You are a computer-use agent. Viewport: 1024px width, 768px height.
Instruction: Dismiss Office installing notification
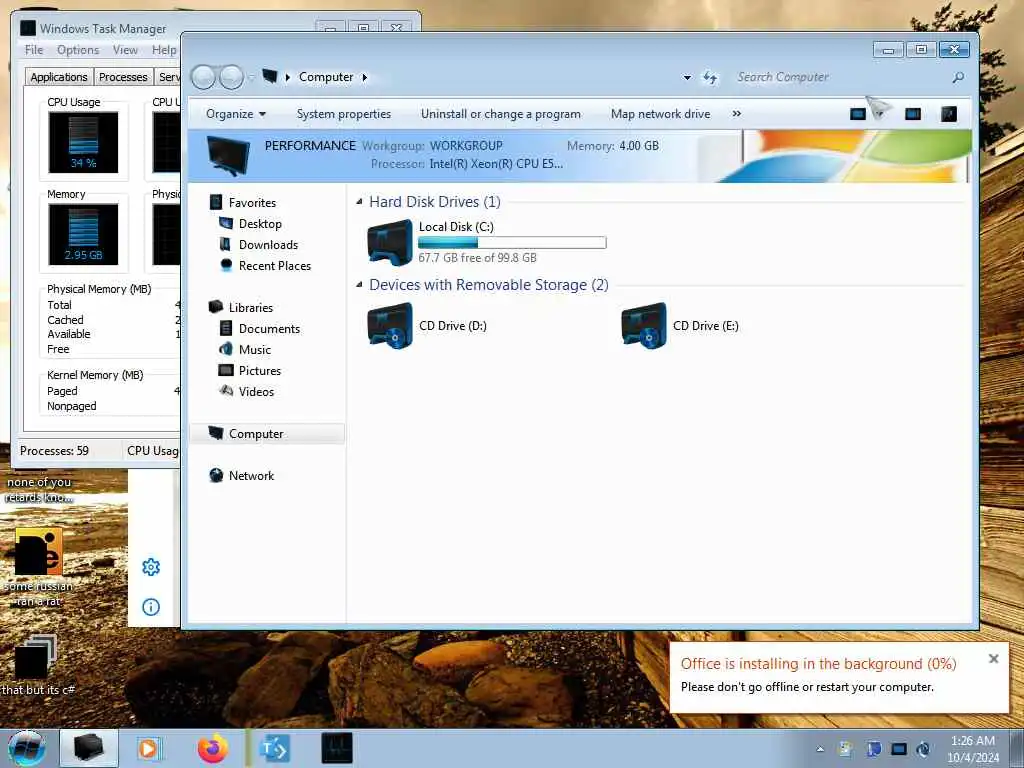[x=993, y=659]
